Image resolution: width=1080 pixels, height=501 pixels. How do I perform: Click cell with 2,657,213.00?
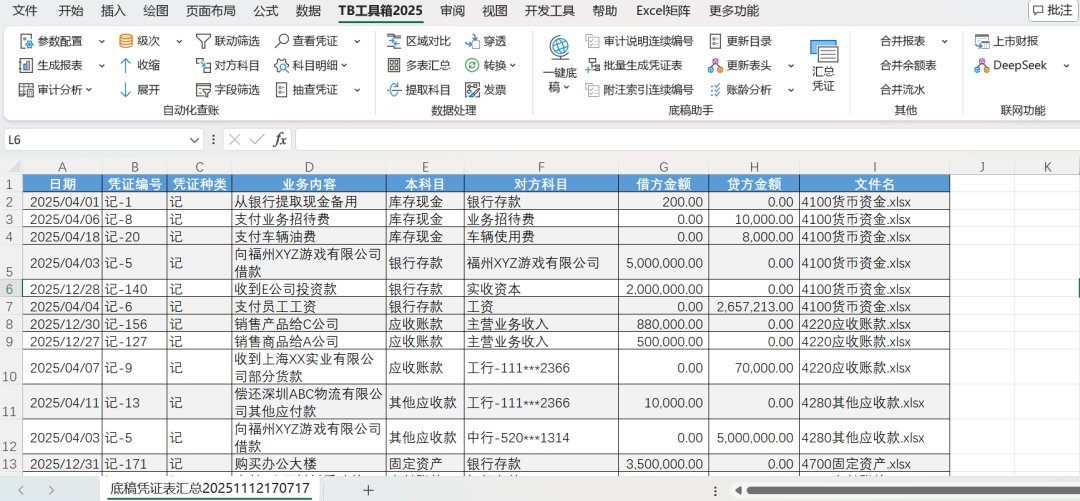point(754,306)
